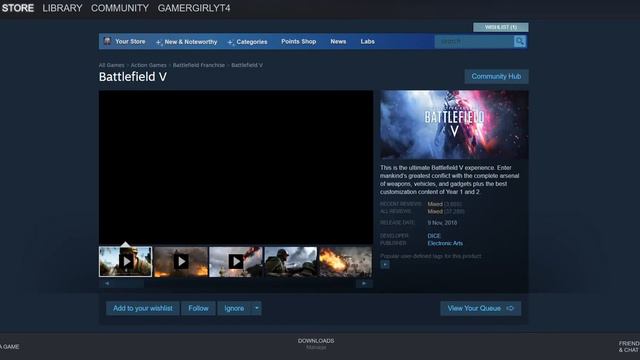Play the third trailer thumbnail

point(236,262)
